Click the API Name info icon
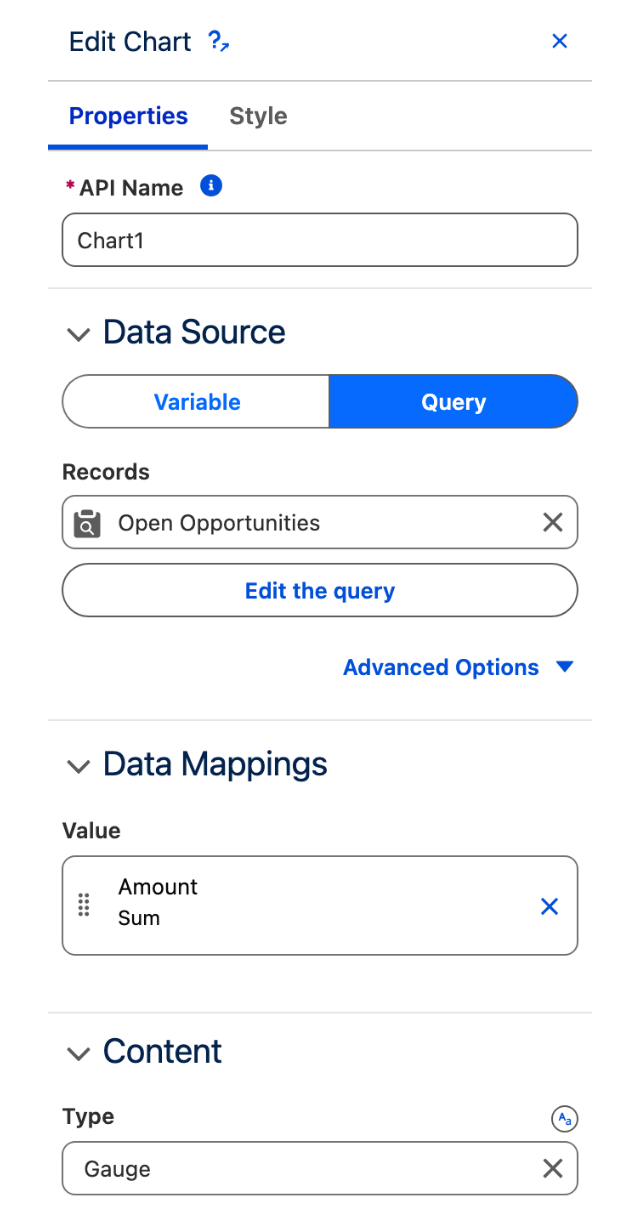 [211, 186]
